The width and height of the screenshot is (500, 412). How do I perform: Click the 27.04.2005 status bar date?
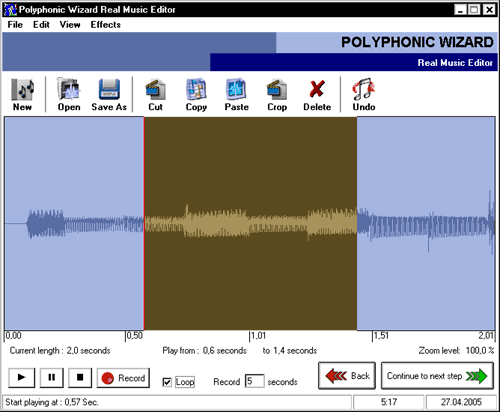tap(461, 402)
